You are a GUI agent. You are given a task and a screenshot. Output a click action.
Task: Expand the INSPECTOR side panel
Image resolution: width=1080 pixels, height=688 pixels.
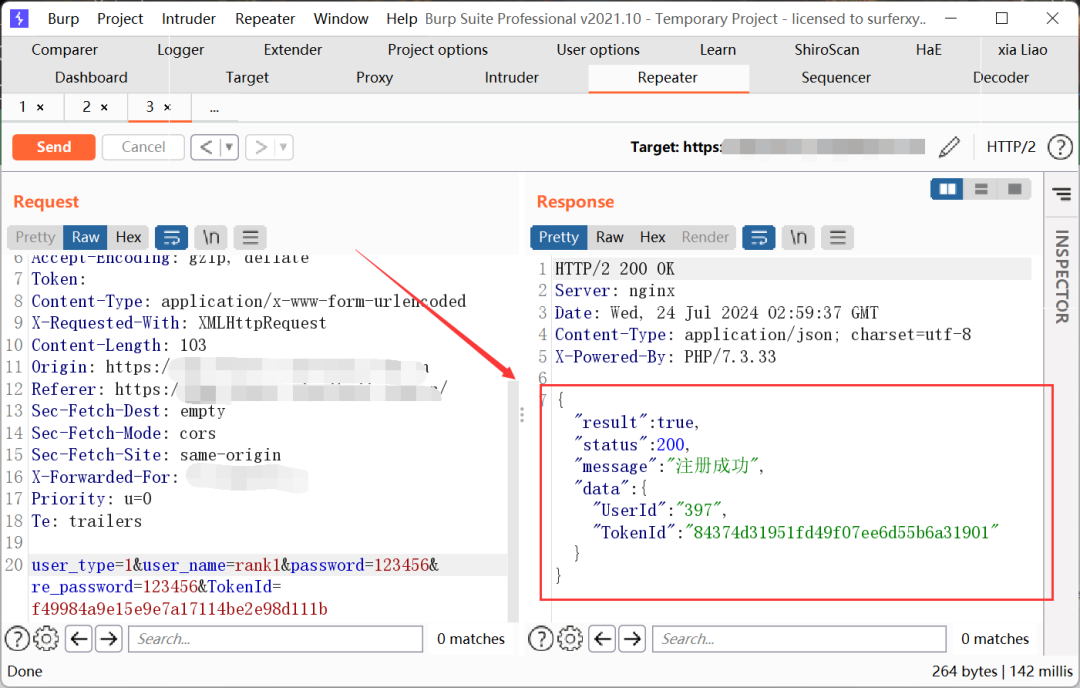(1062, 276)
